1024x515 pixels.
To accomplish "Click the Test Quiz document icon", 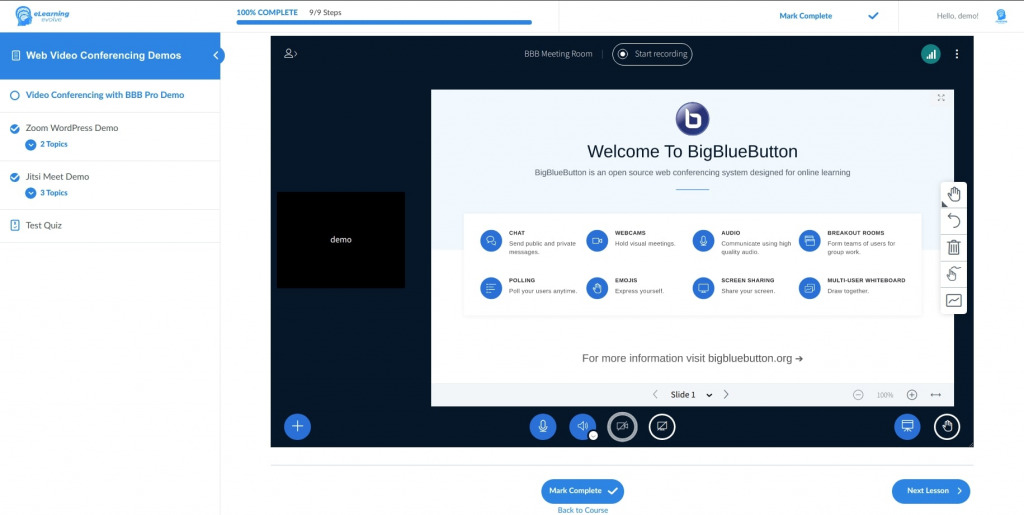I will click(15, 225).
